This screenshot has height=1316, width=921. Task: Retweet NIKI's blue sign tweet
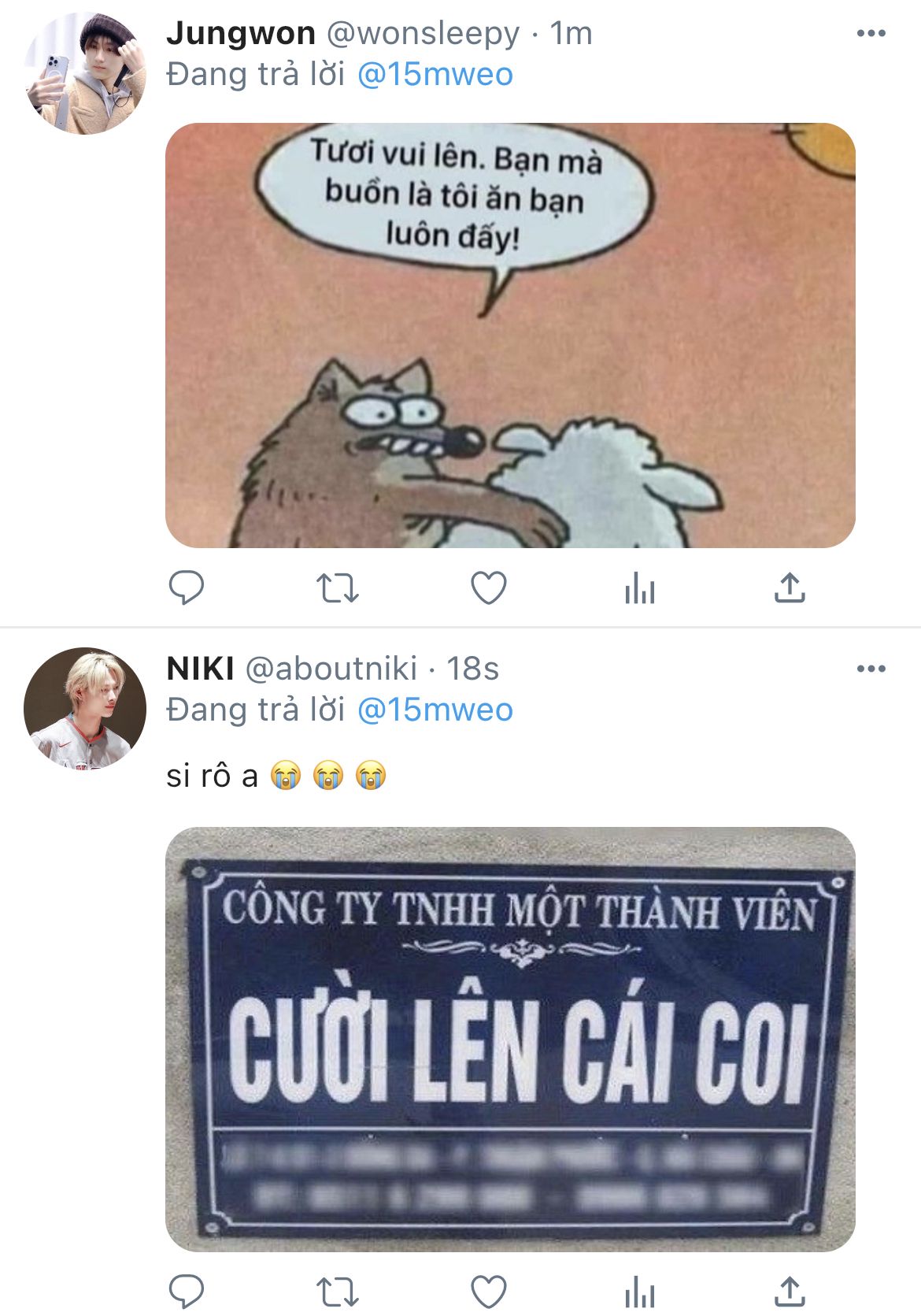[337, 1292]
